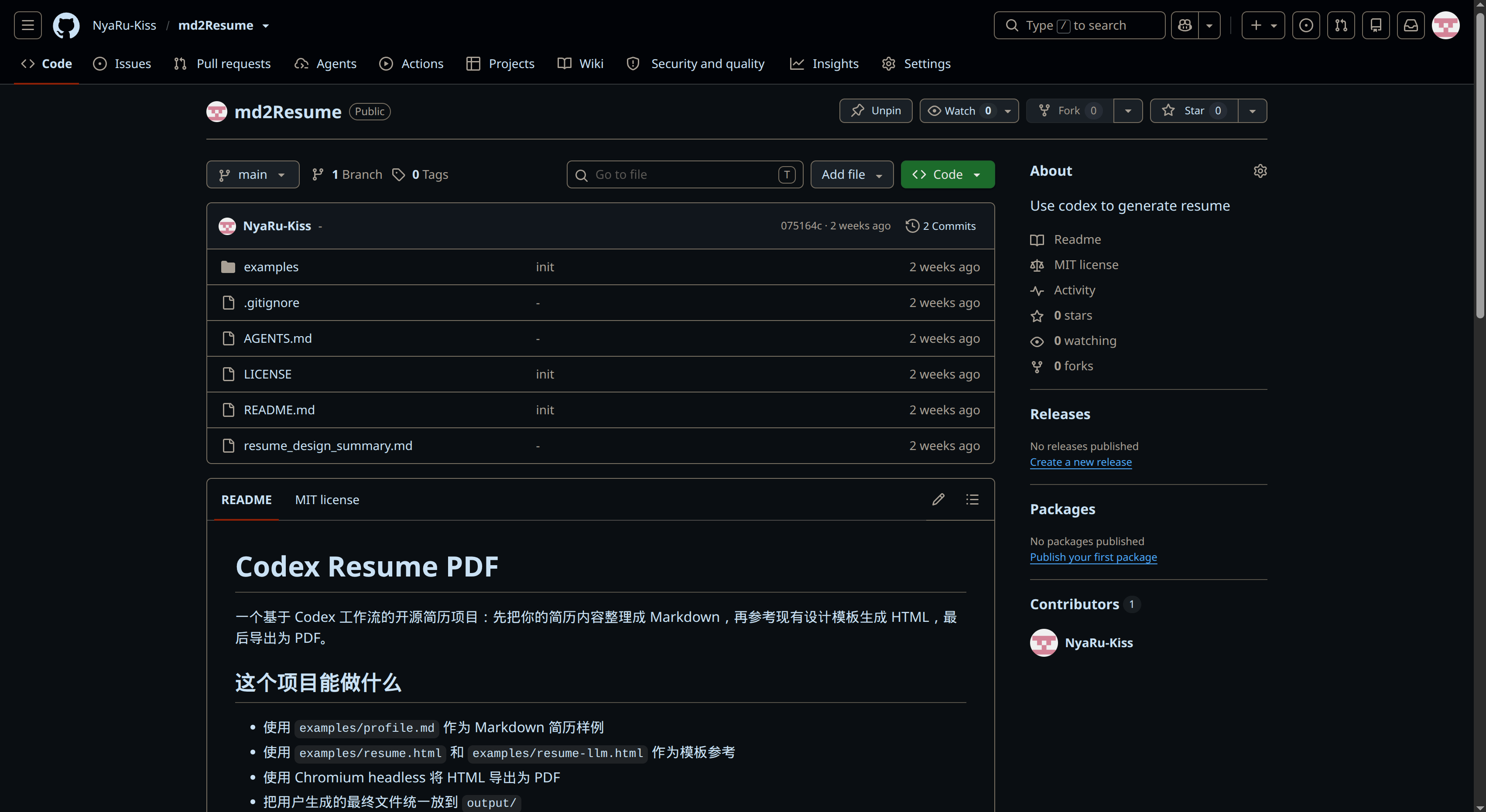Screen dimensions: 1486x812
Task: Open the issues icon in header
Action: (x=1306, y=25)
